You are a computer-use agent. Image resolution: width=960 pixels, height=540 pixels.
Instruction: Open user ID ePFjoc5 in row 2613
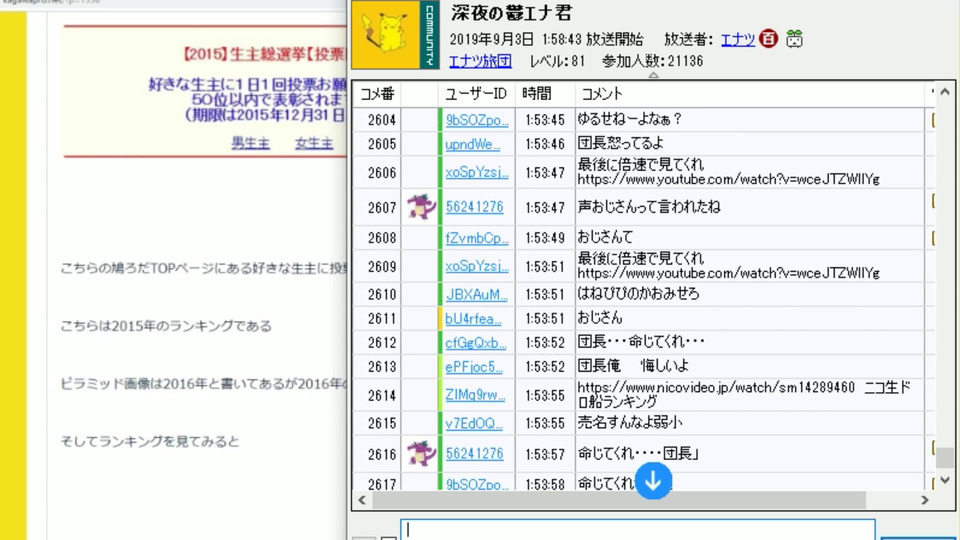coord(474,367)
